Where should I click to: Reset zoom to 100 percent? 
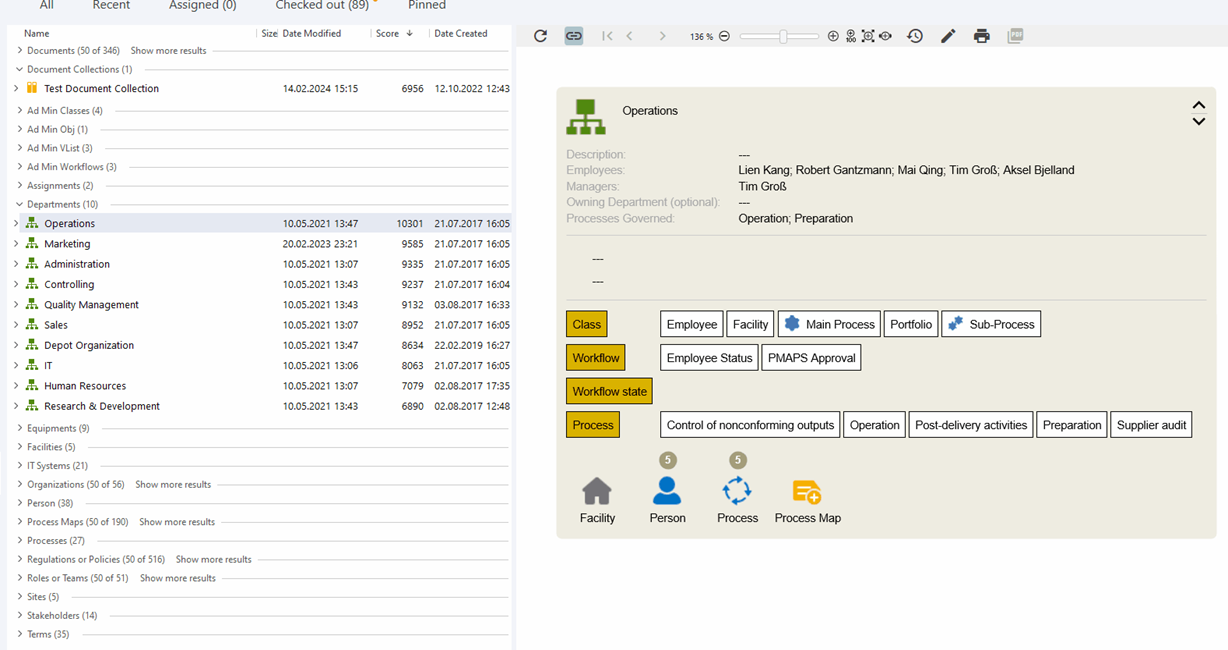(x=850, y=36)
